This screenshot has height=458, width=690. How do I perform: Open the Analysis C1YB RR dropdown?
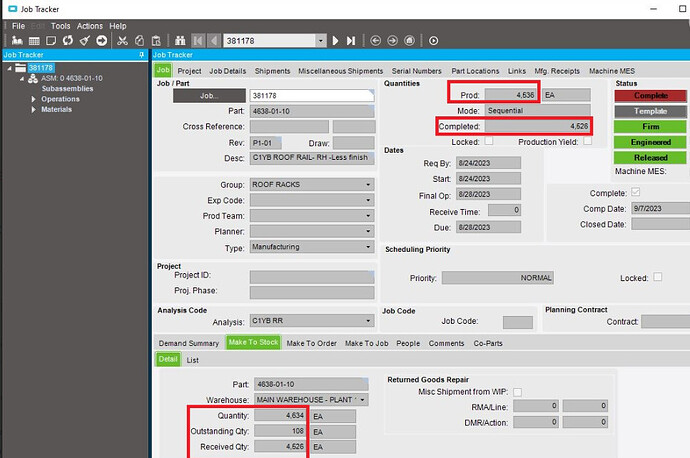[x=368, y=321]
